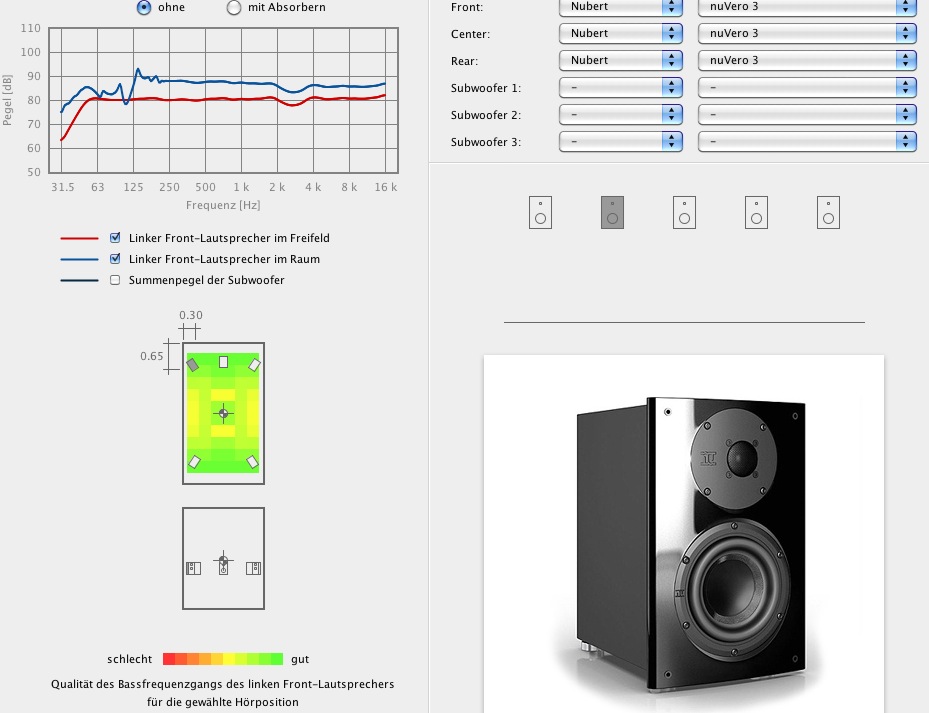Open the Center brand dropdown showing Nubert

(x=620, y=33)
